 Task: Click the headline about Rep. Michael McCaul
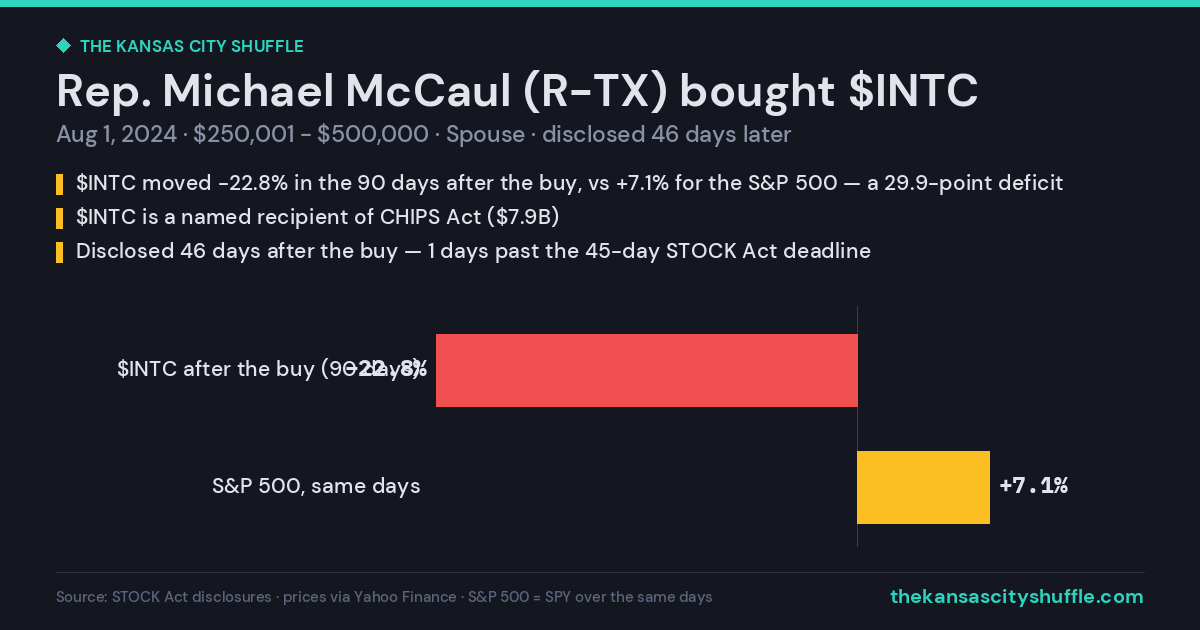coord(517,91)
